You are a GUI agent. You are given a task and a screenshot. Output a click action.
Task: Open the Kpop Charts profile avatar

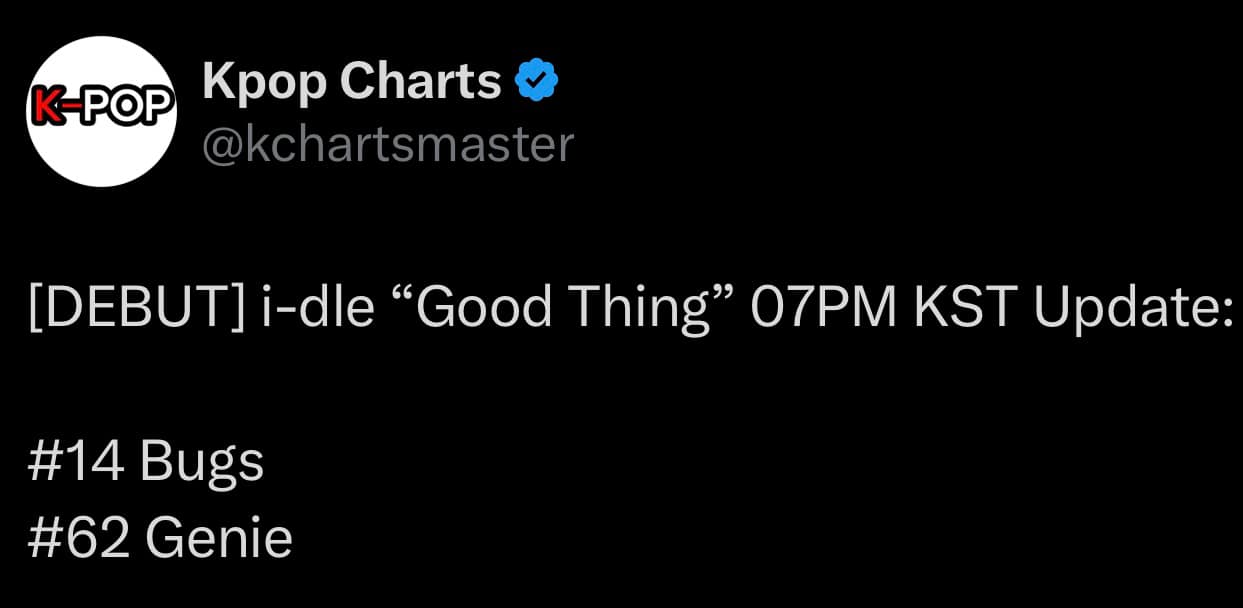[x=102, y=111]
